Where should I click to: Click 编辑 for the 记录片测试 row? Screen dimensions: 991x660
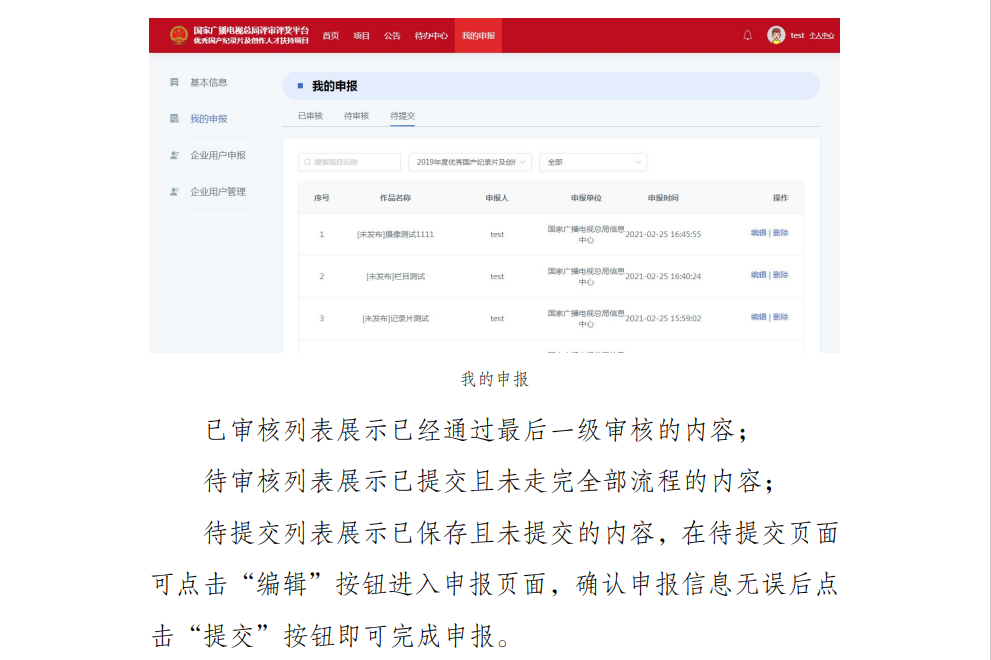pos(758,317)
